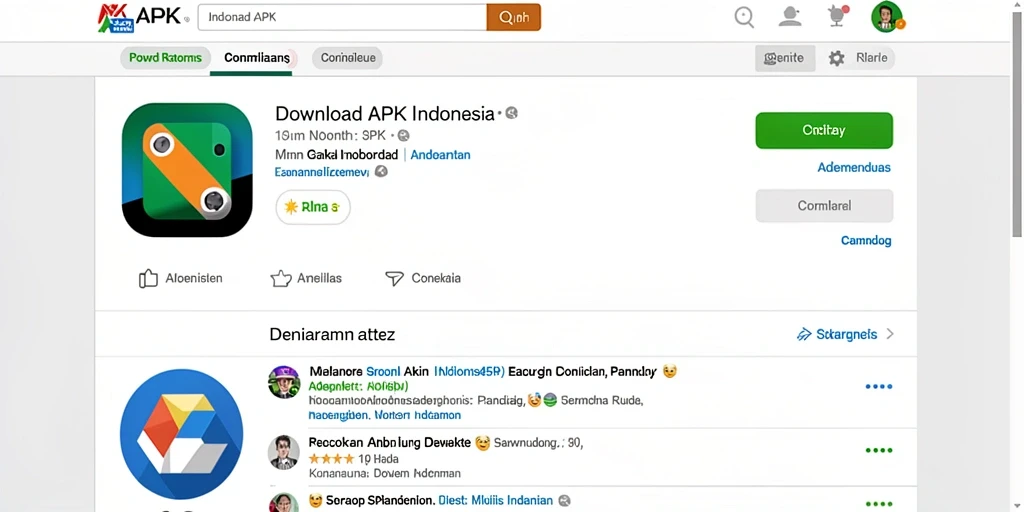Open the user account silhouette icon

(790, 17)
